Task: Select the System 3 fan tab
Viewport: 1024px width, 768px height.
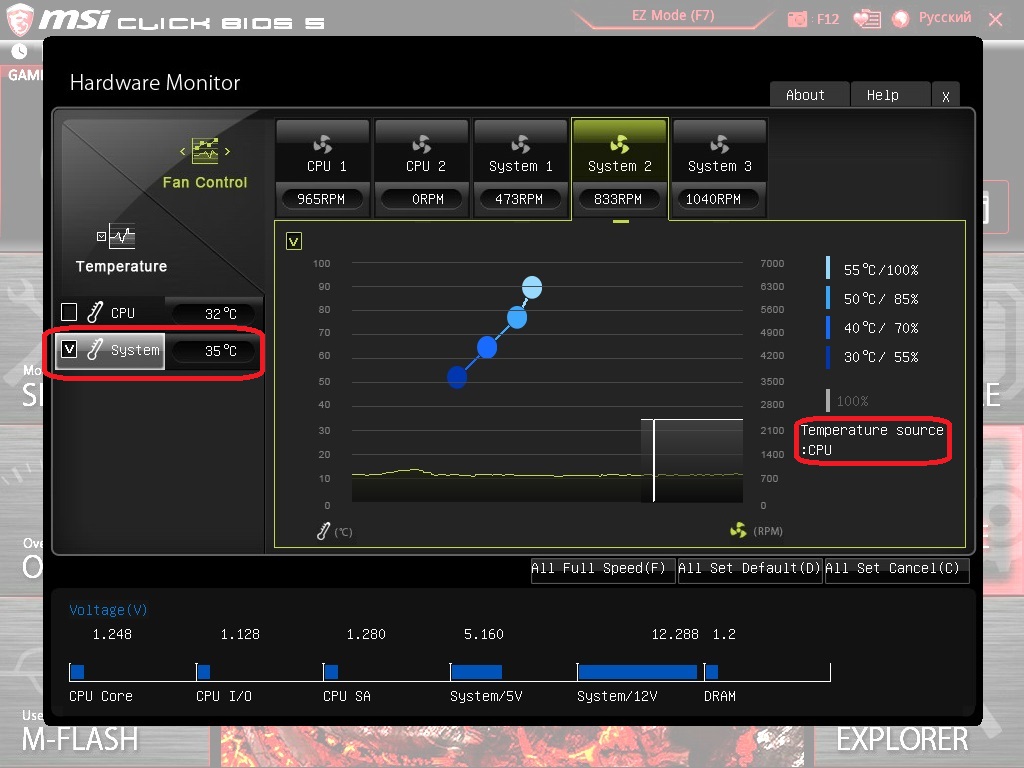Action: pyautogui.click(x=719, y=168)
